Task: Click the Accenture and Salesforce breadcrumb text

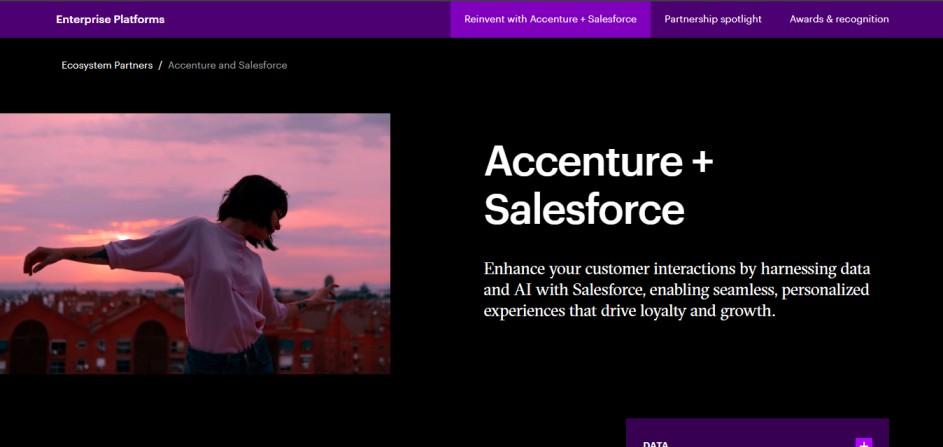Action: [227, 65]
